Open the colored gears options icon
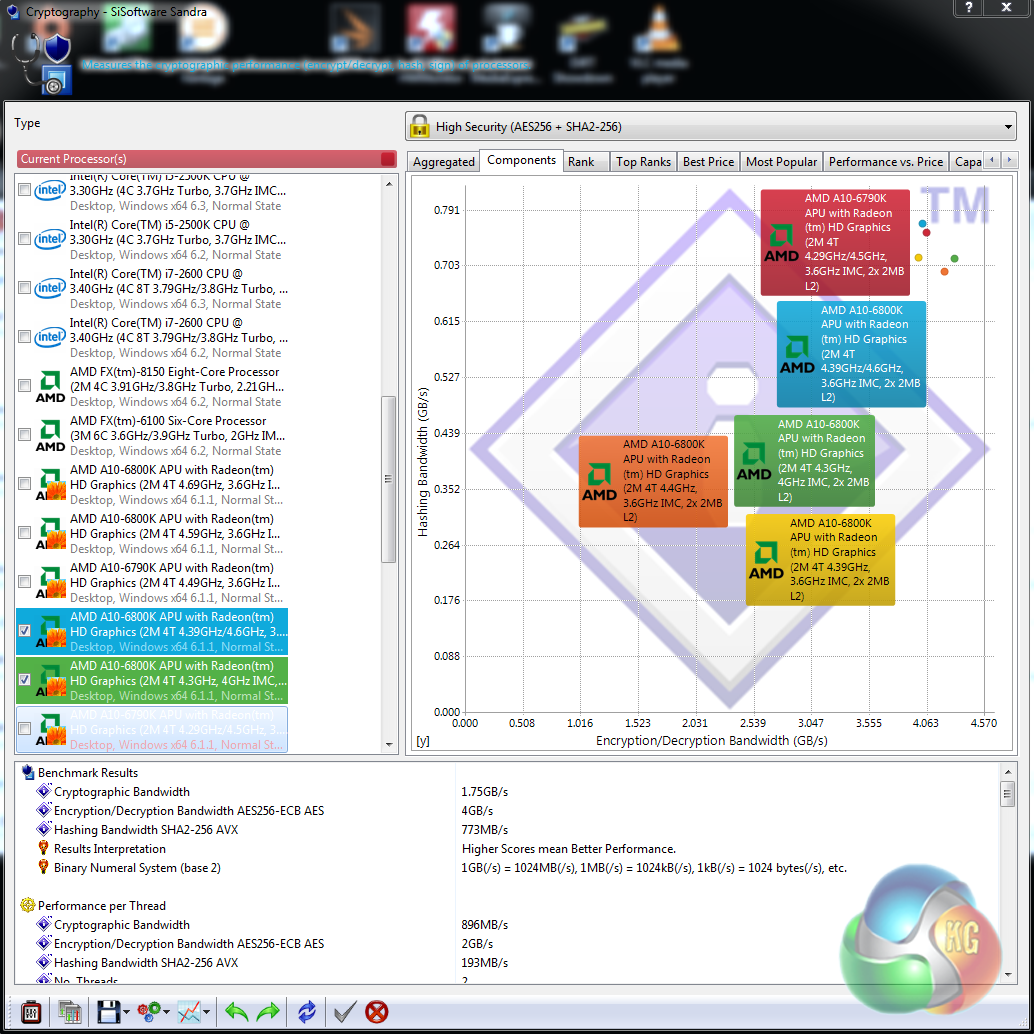 (149, 1012)
